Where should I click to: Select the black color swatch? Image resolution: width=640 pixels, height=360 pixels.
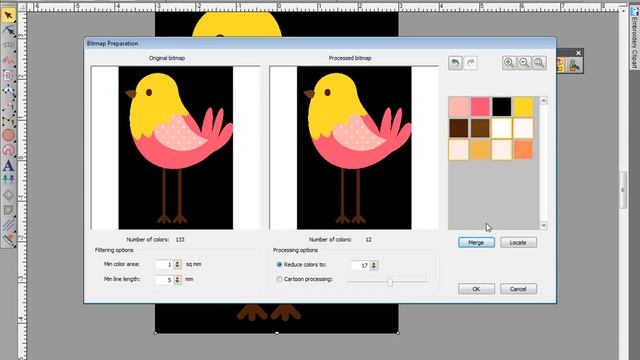click(502, 107)
